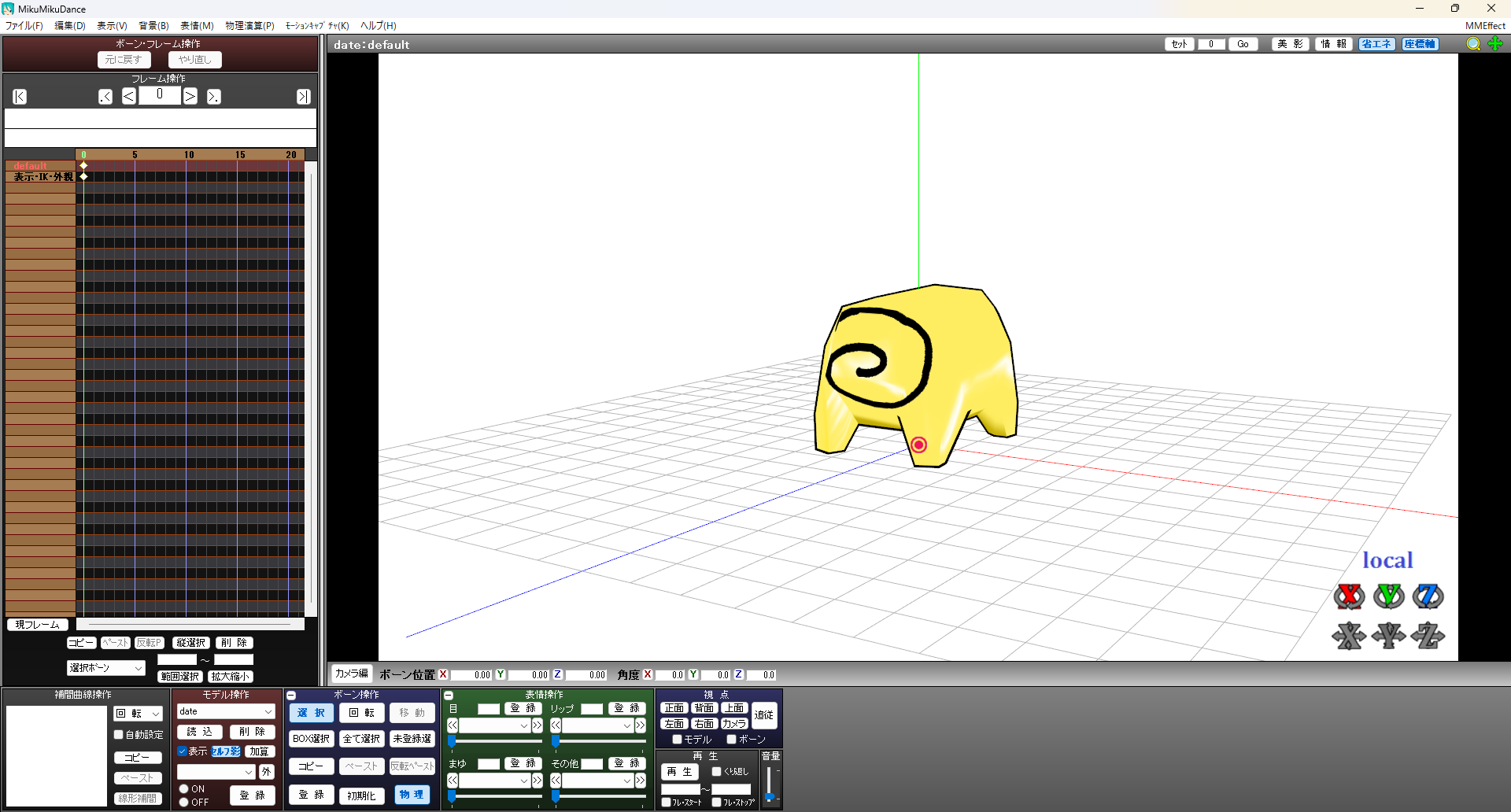Go to next keyframe button
Image resolution: width=1511 pixels, height=812 pixels.
(x=213, y=97)
